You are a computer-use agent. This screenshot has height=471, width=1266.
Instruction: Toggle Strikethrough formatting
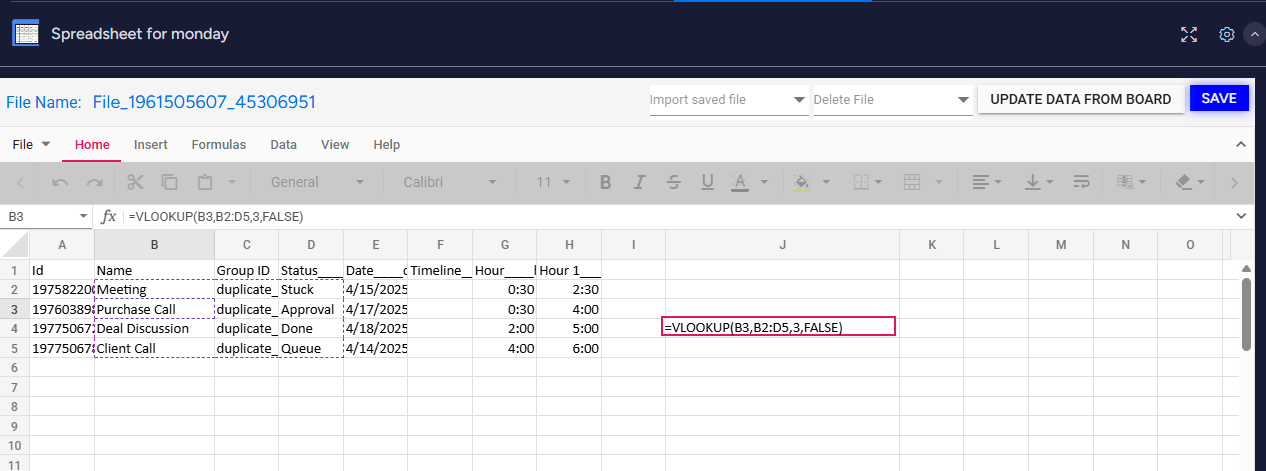[673, 182]
